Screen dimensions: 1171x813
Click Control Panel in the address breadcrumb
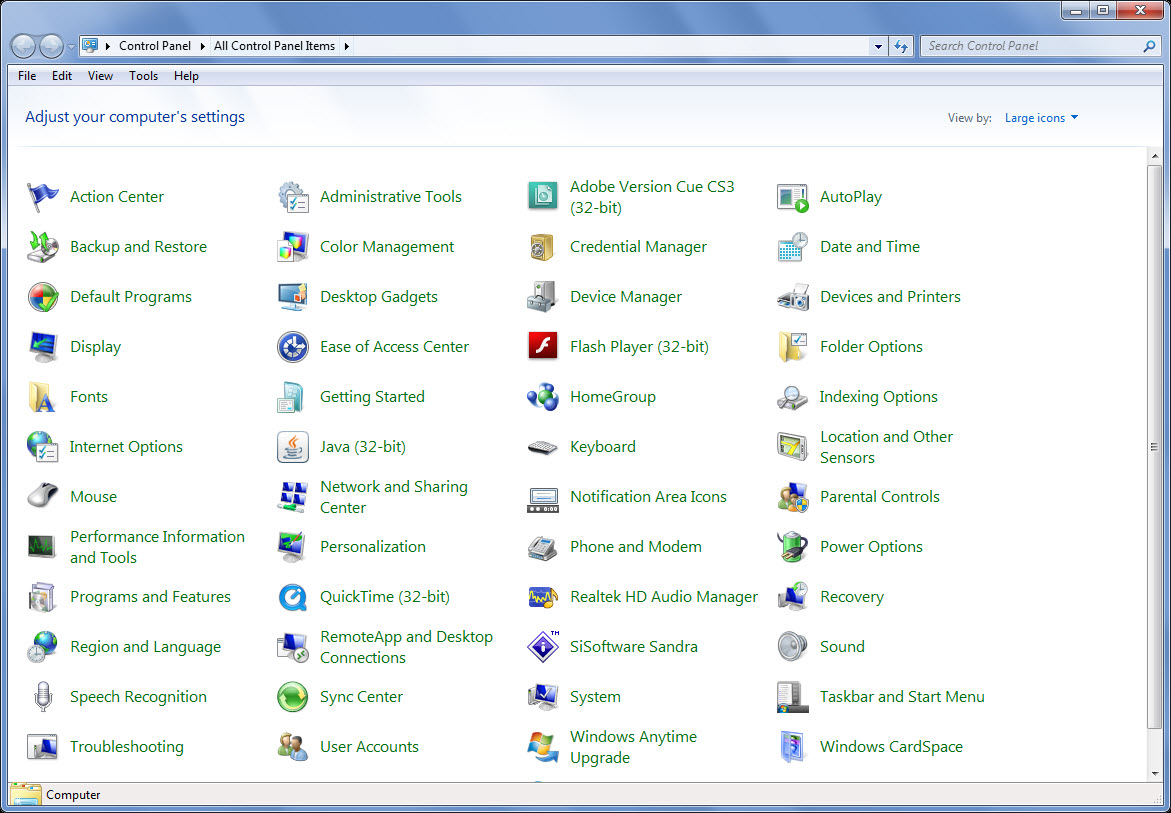[155, 46]
